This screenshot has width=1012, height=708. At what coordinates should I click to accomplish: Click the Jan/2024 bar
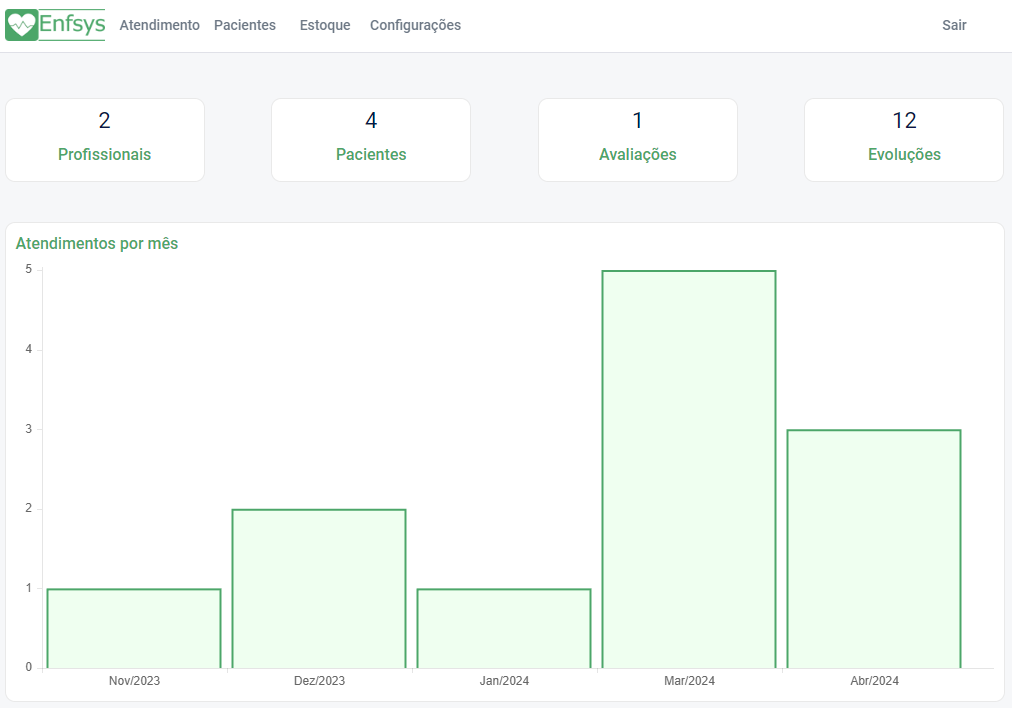coord(504,628)
